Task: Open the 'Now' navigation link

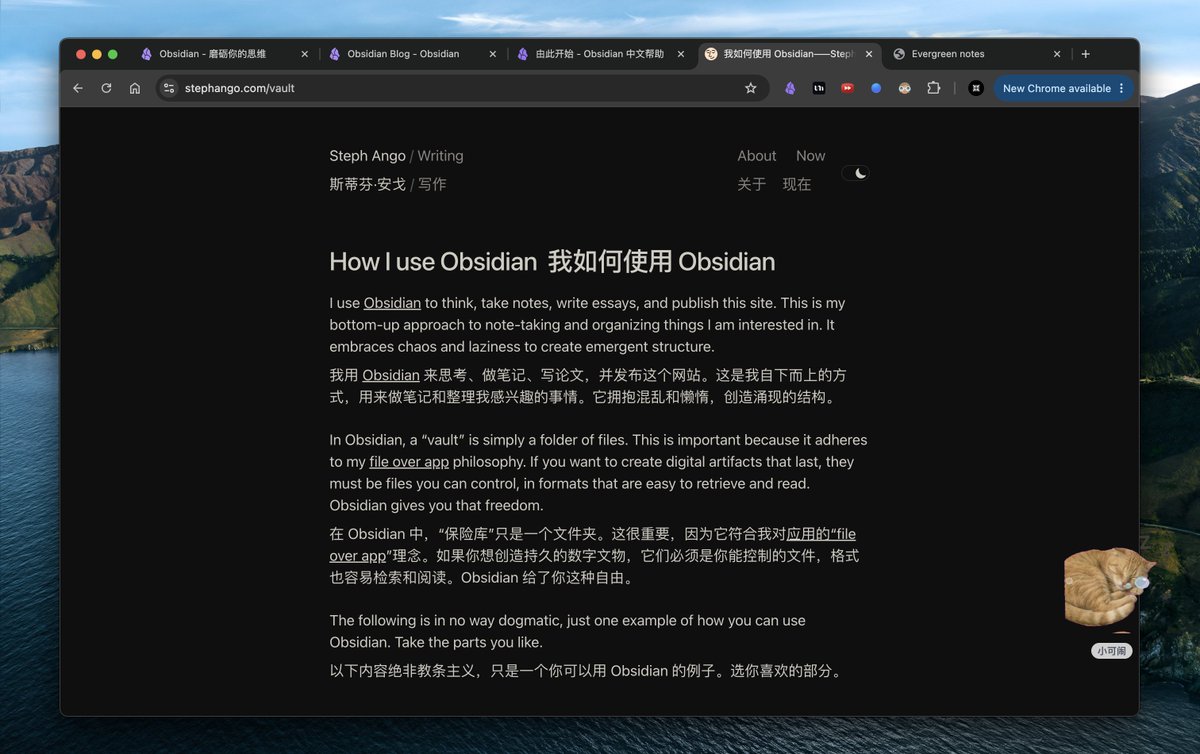Action: (x=811, y=156)
